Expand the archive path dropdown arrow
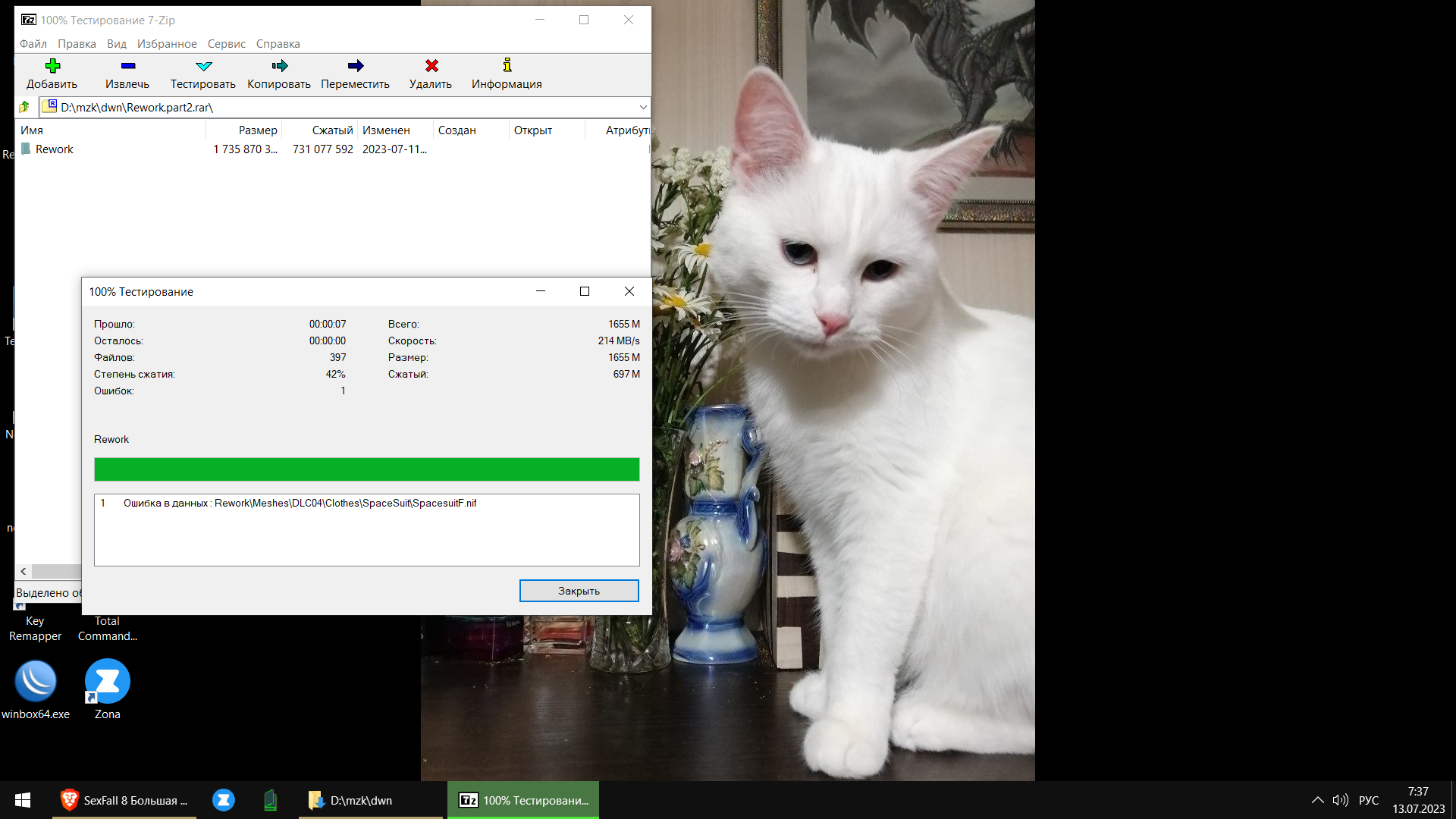Image resolution: width=1456 pixels, height=819 pixels. pos(642,107)
